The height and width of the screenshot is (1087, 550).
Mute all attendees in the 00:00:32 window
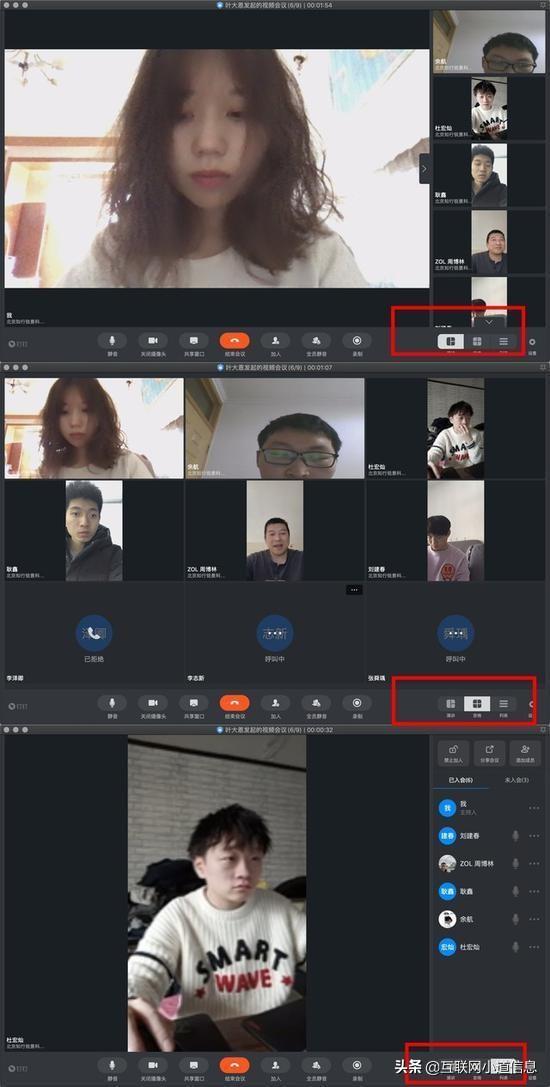click(316, 1066)
